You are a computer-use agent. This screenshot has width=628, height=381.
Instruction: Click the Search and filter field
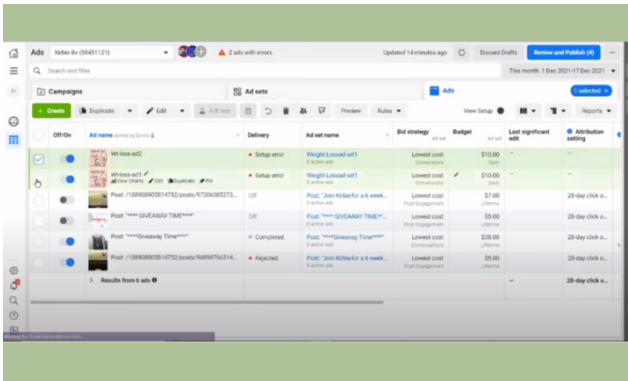(x=265, y=71)
